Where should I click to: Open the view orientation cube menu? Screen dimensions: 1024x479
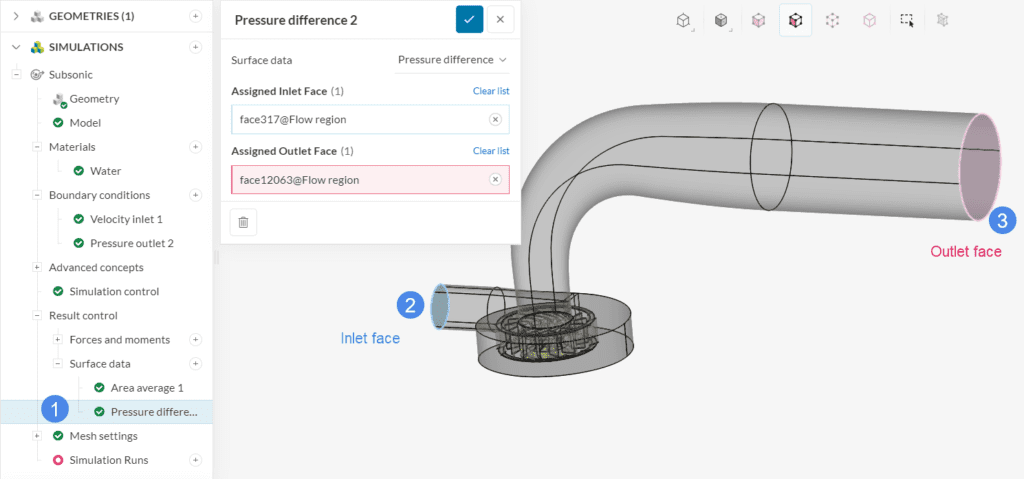click(x=682, y=20)
